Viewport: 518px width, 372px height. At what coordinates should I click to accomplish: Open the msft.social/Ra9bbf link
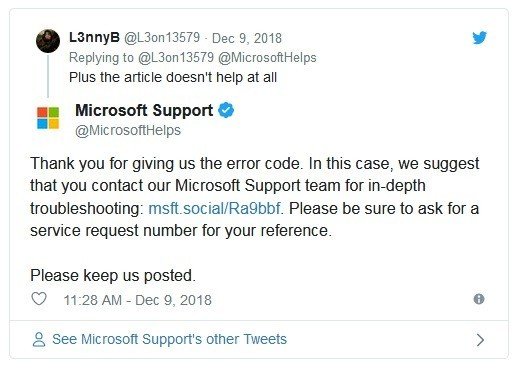pos(215,209)
